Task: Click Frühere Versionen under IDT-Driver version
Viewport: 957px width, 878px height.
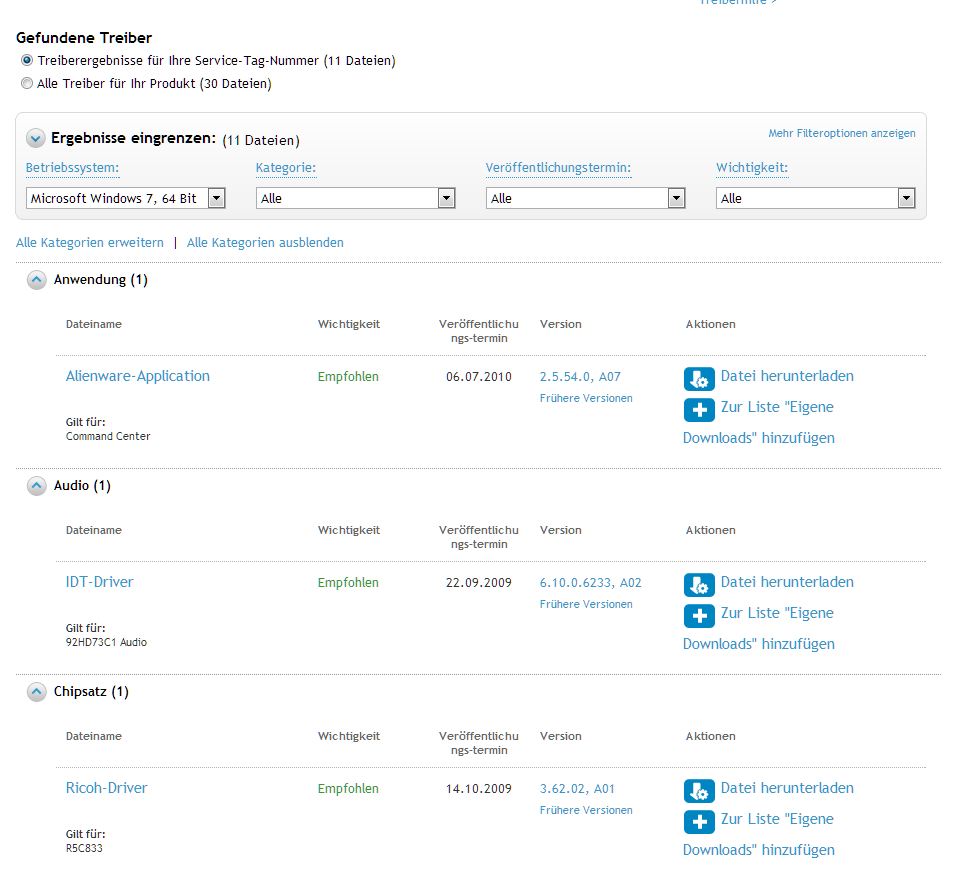Action: tap(586, 604)
